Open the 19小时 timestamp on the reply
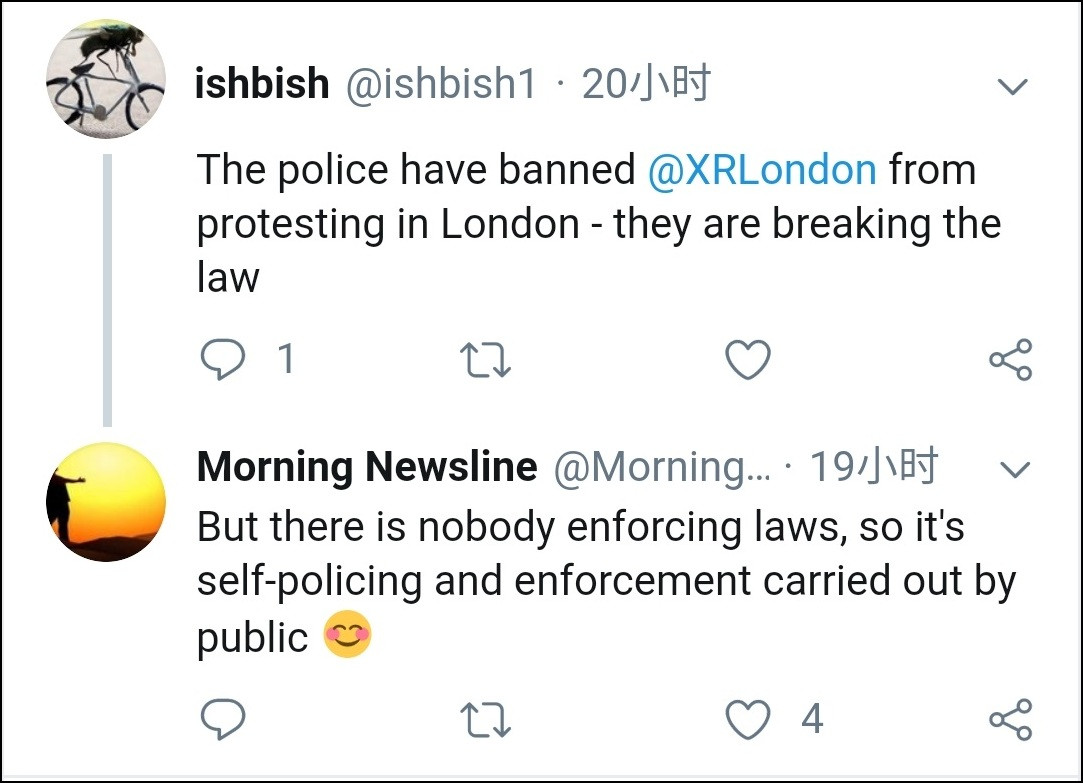This screenshot has height=783, width=1083. (873, 467)
